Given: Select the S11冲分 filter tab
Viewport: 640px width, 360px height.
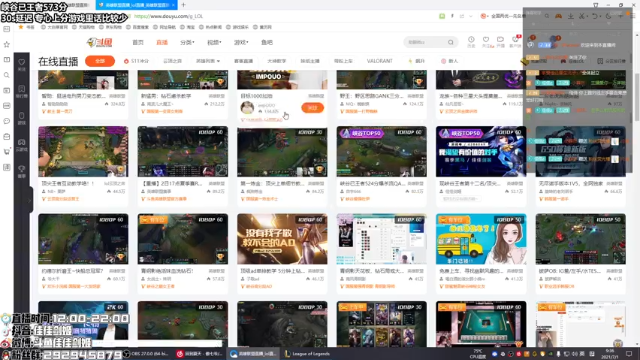Looking at the screenshot, I should click(x=137, y=61).
